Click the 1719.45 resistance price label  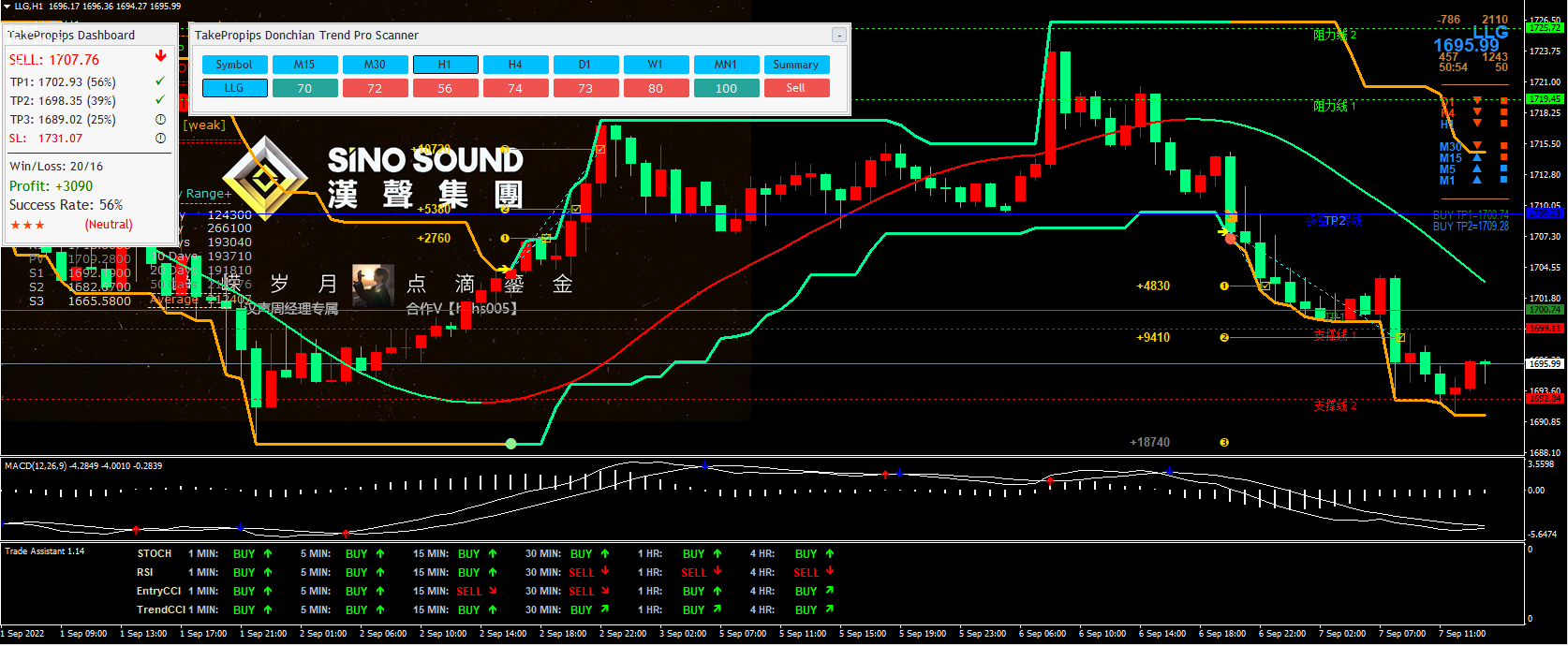[x=1546, y=98]
